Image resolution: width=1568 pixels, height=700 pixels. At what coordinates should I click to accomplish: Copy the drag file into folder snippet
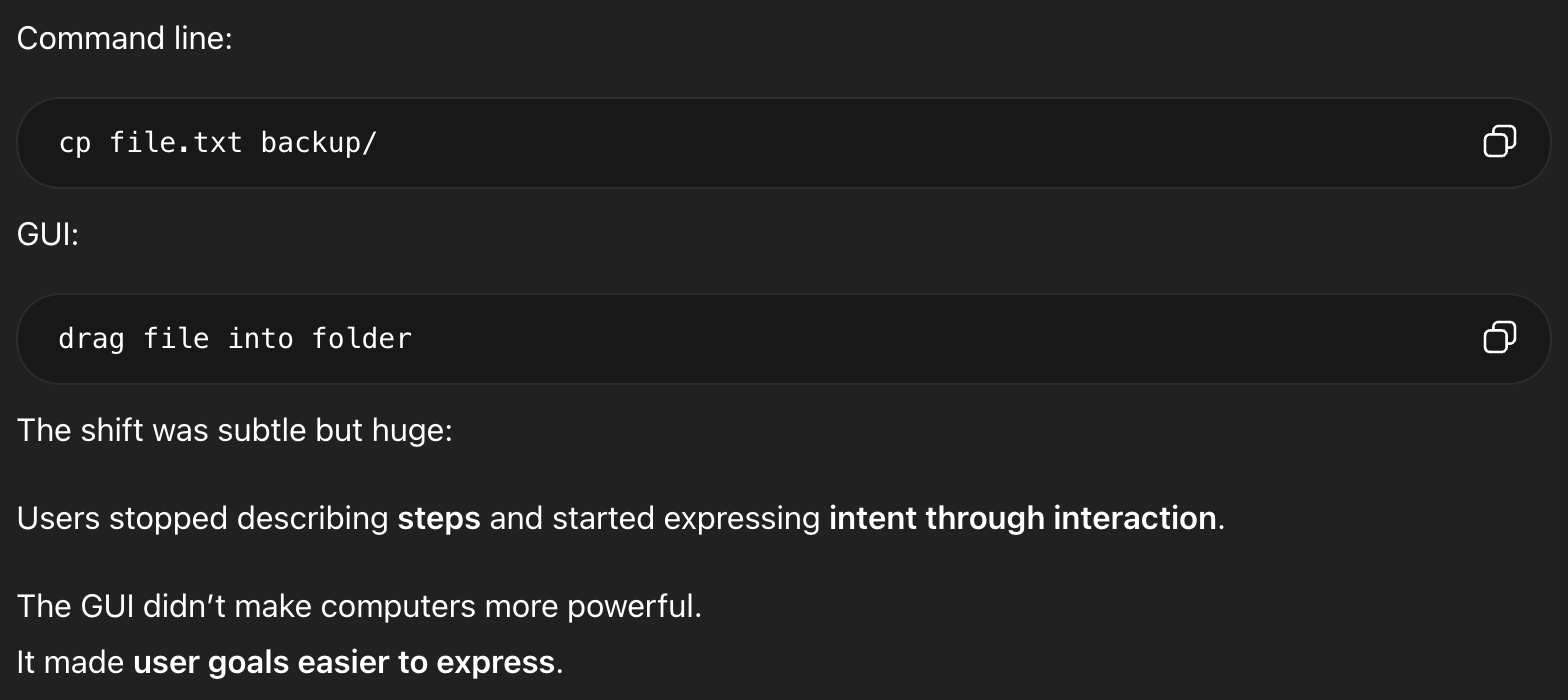coord(1499,338)
